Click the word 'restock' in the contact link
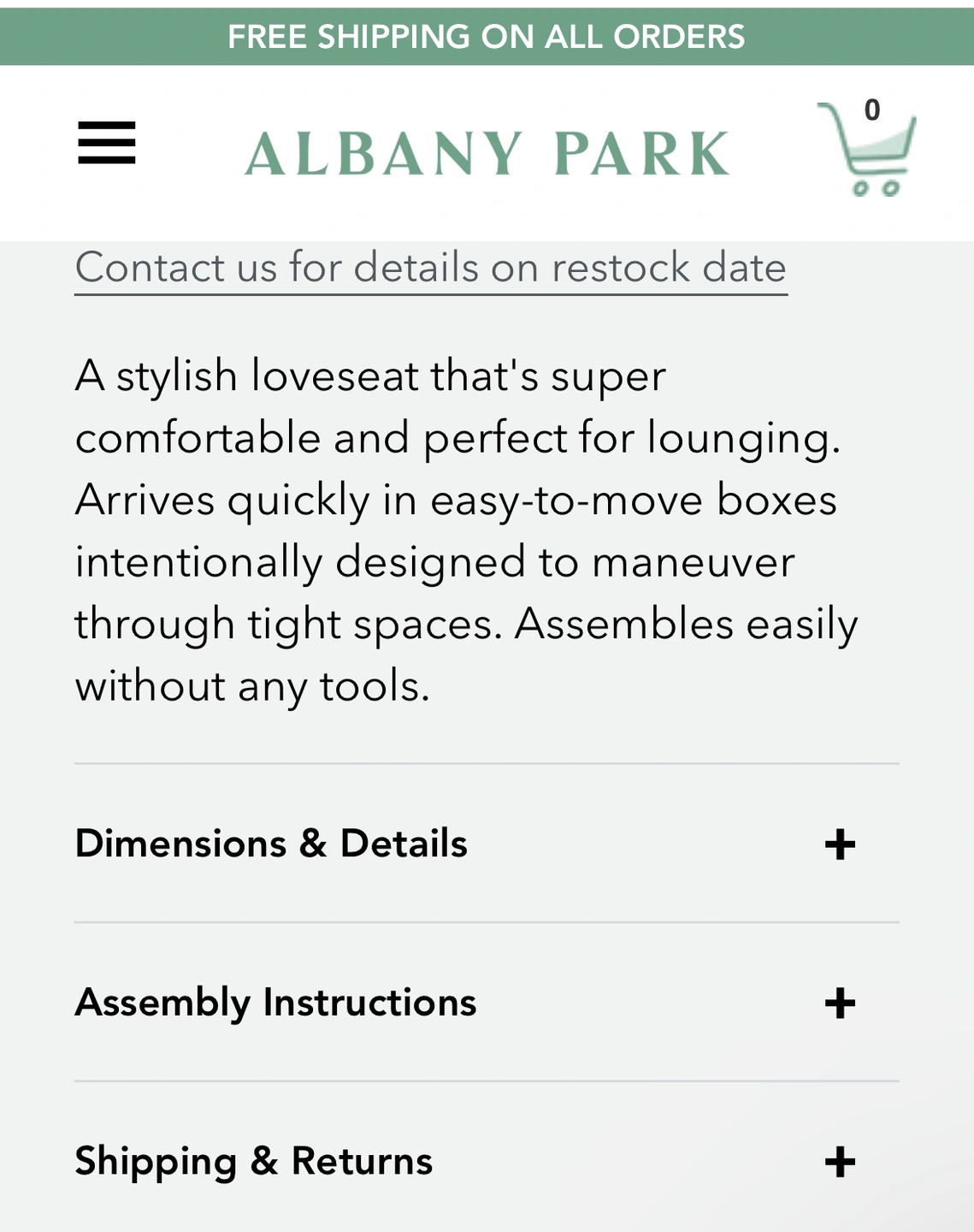The width and height of the screenshot is (974, 1232). point(621,267)
